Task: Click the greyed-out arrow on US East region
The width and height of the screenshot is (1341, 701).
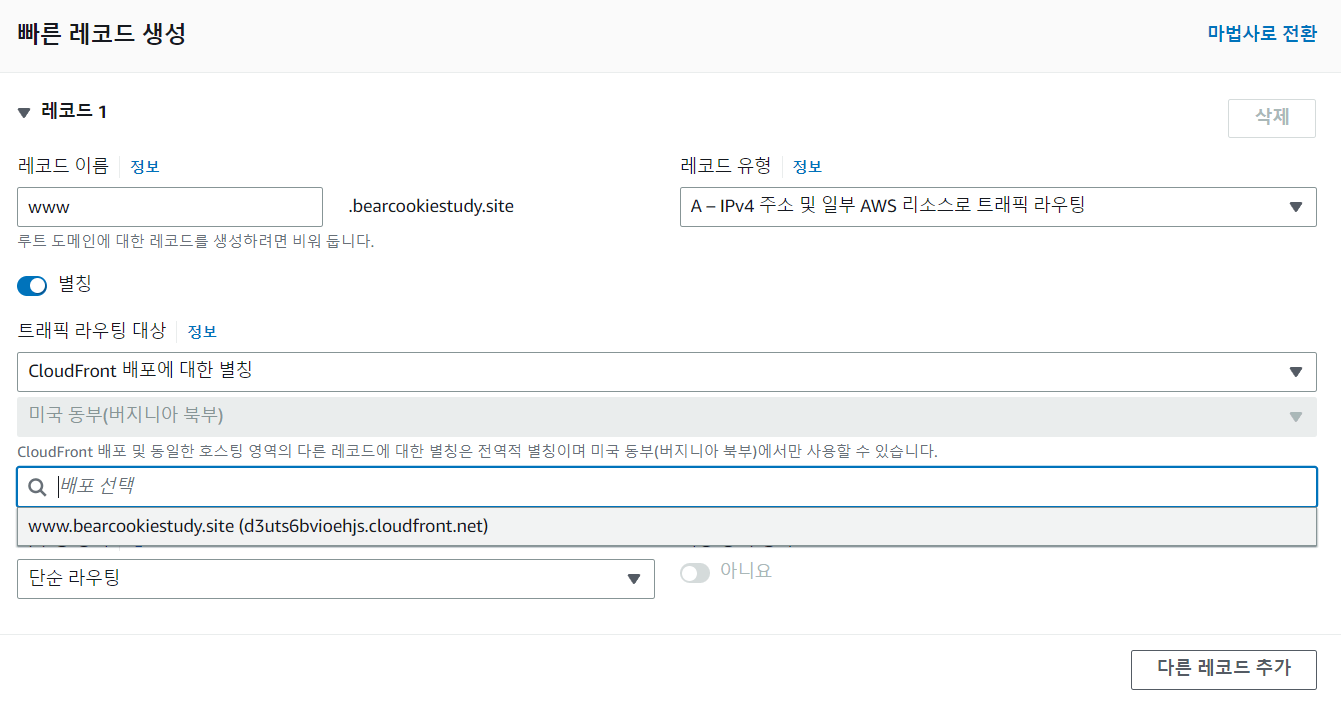Action: coord(1295,416)
